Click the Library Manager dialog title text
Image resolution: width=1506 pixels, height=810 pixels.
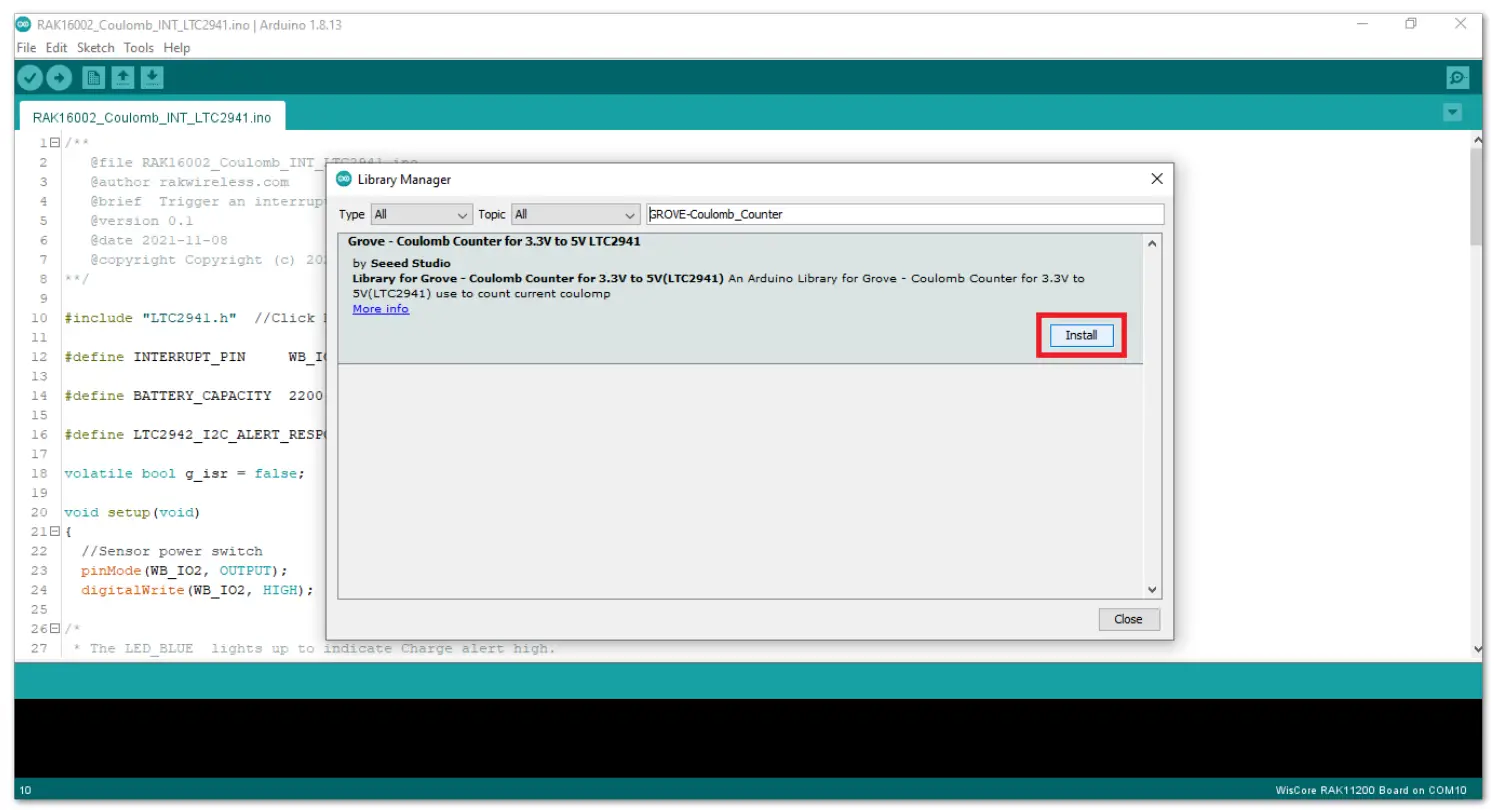click(x=404, y=180)
